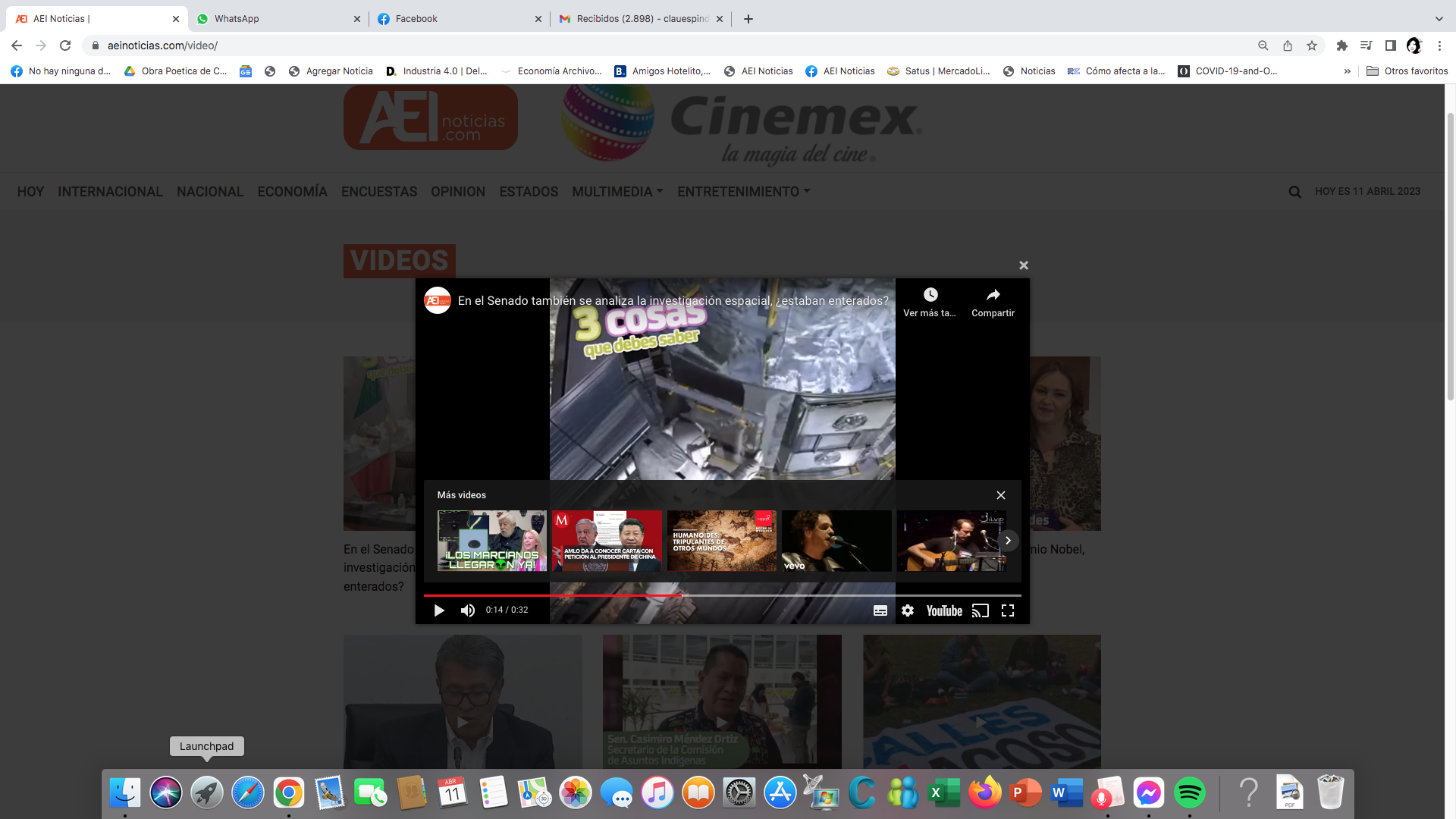The width and height of the screenshot is (1456, 819).
Task: Click the address bar URL
Action: tap(162, 45)
